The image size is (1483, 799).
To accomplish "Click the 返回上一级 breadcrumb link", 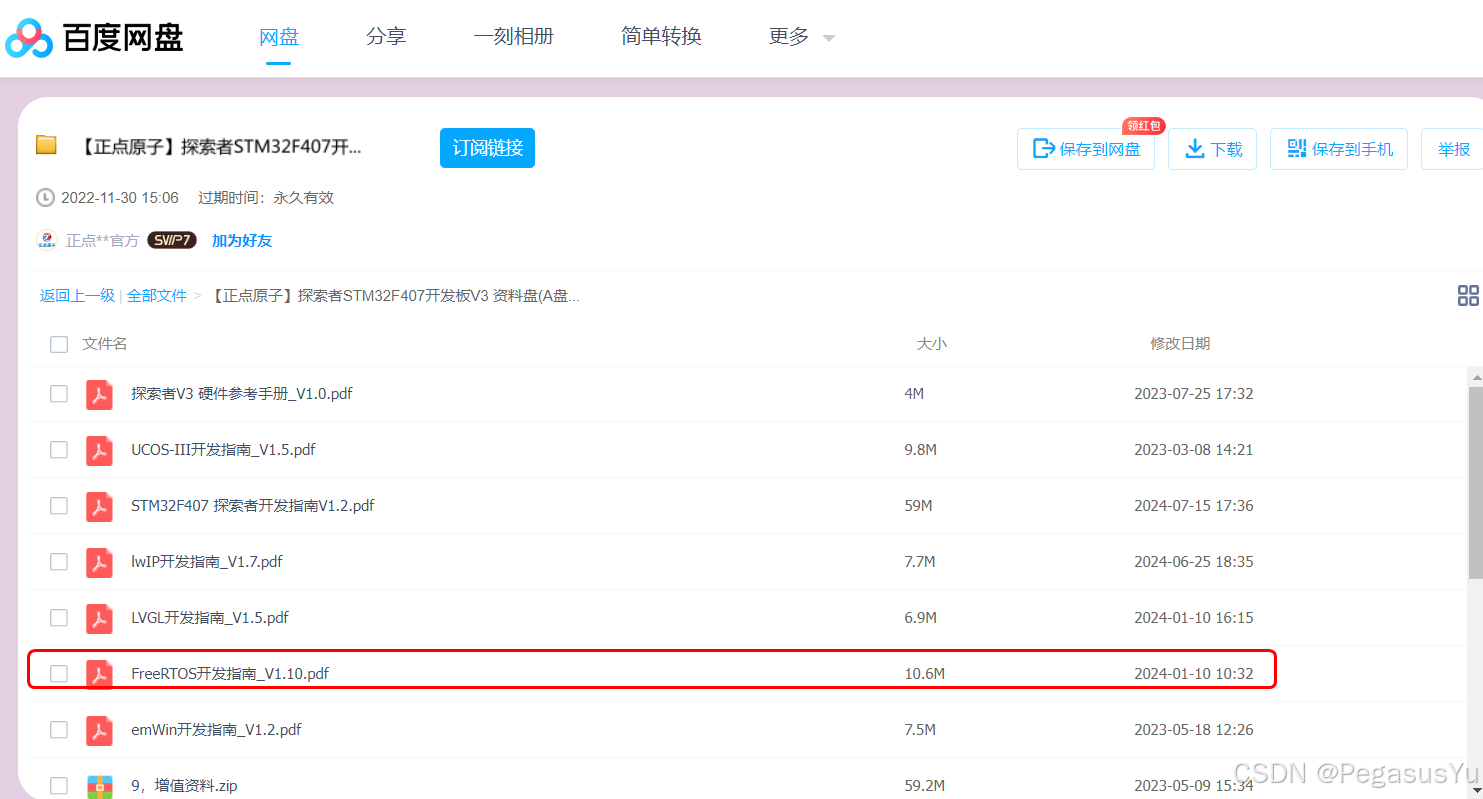I will pos(77,296).
